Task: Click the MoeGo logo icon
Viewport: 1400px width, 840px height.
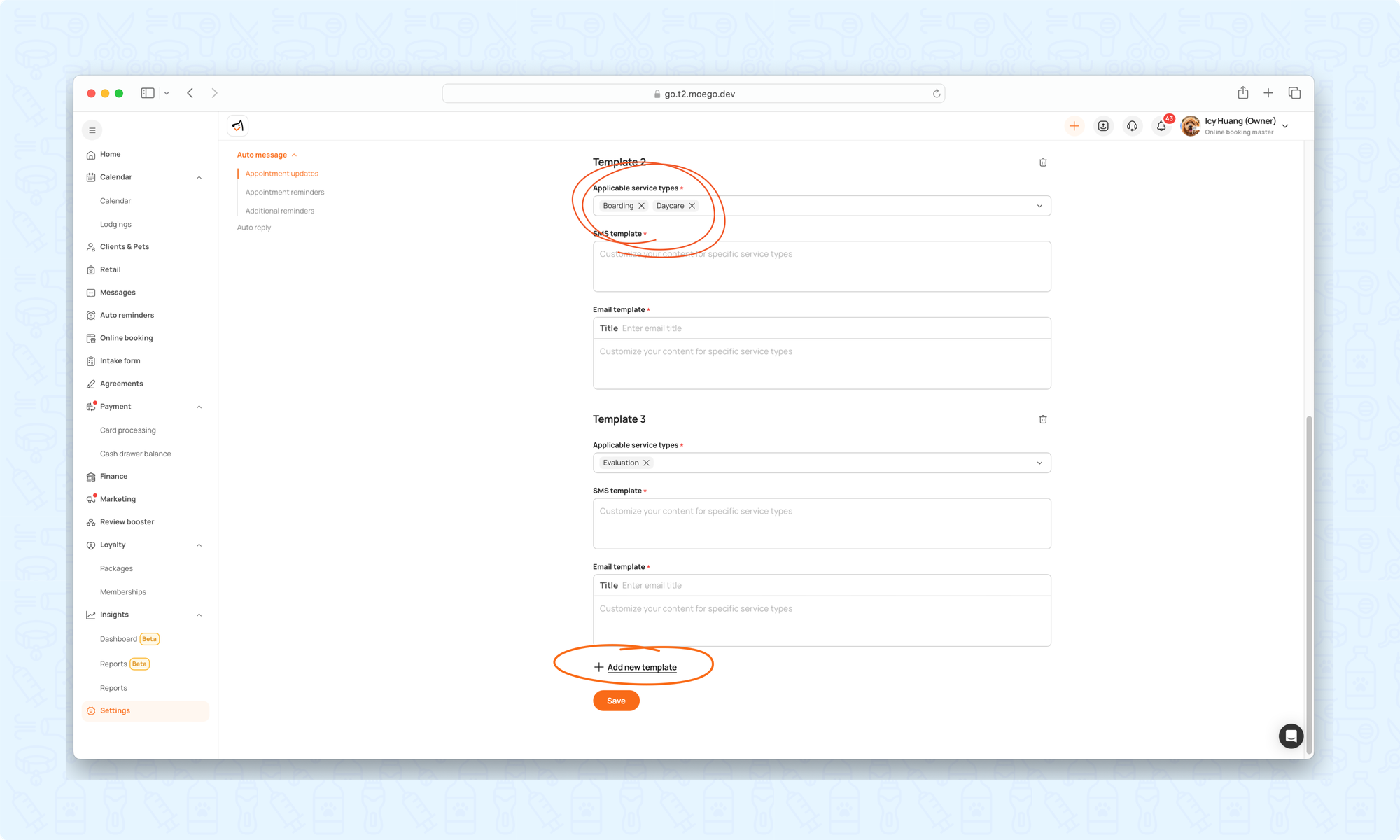Action: coord(238,126)
